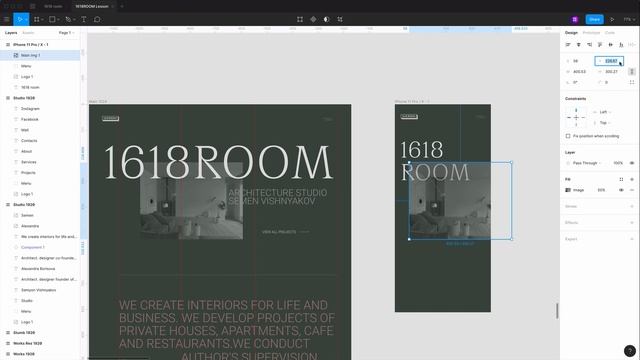
Task: Click the Use as mask icon
Action: point(327,19)
